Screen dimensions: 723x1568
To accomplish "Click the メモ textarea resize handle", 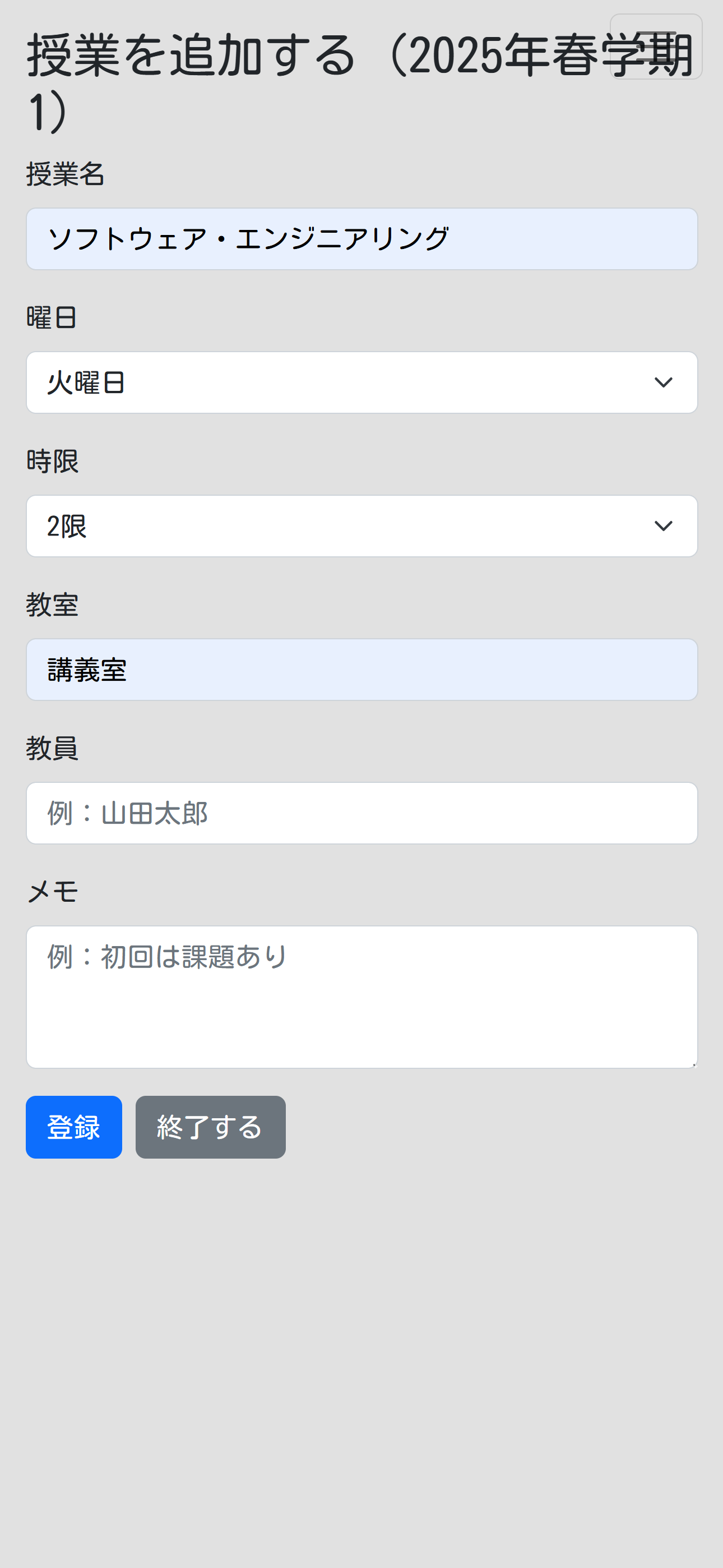I will pyautogui.click(x=693, y=1063).
